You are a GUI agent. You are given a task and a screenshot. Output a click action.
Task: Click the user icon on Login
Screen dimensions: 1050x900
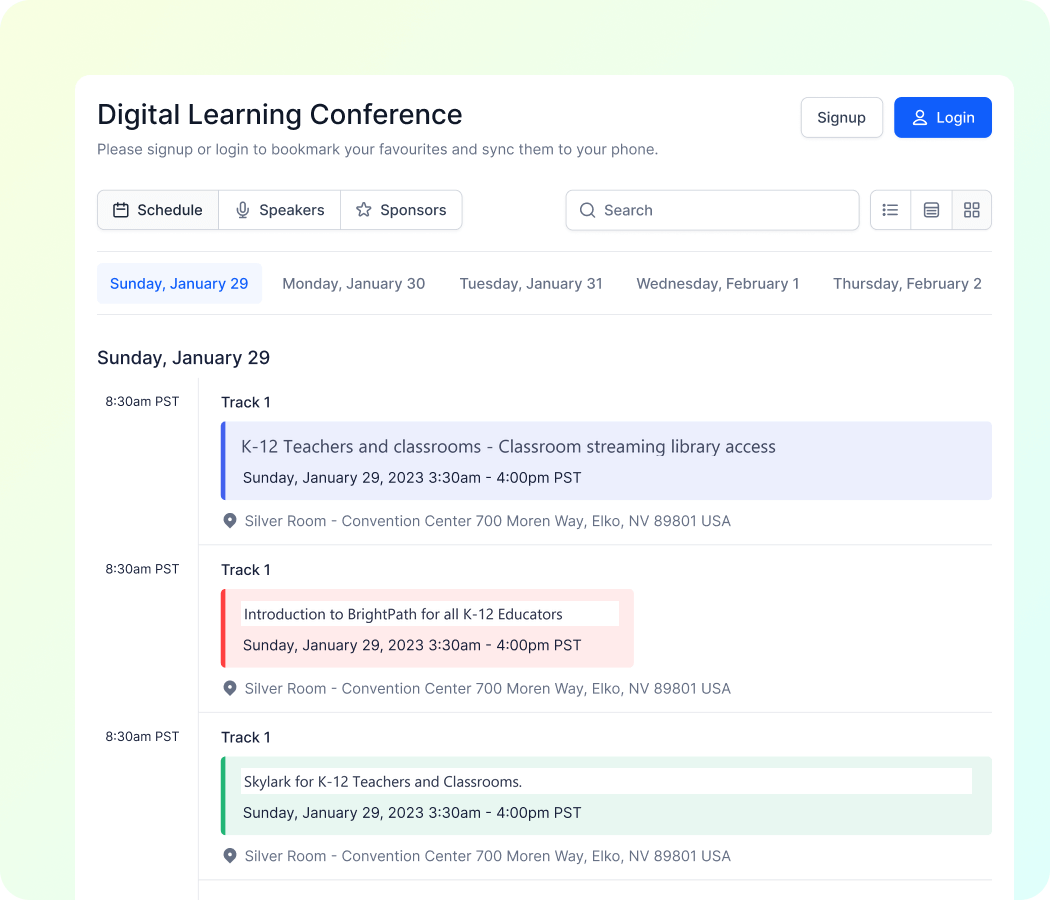coord(920,118)
